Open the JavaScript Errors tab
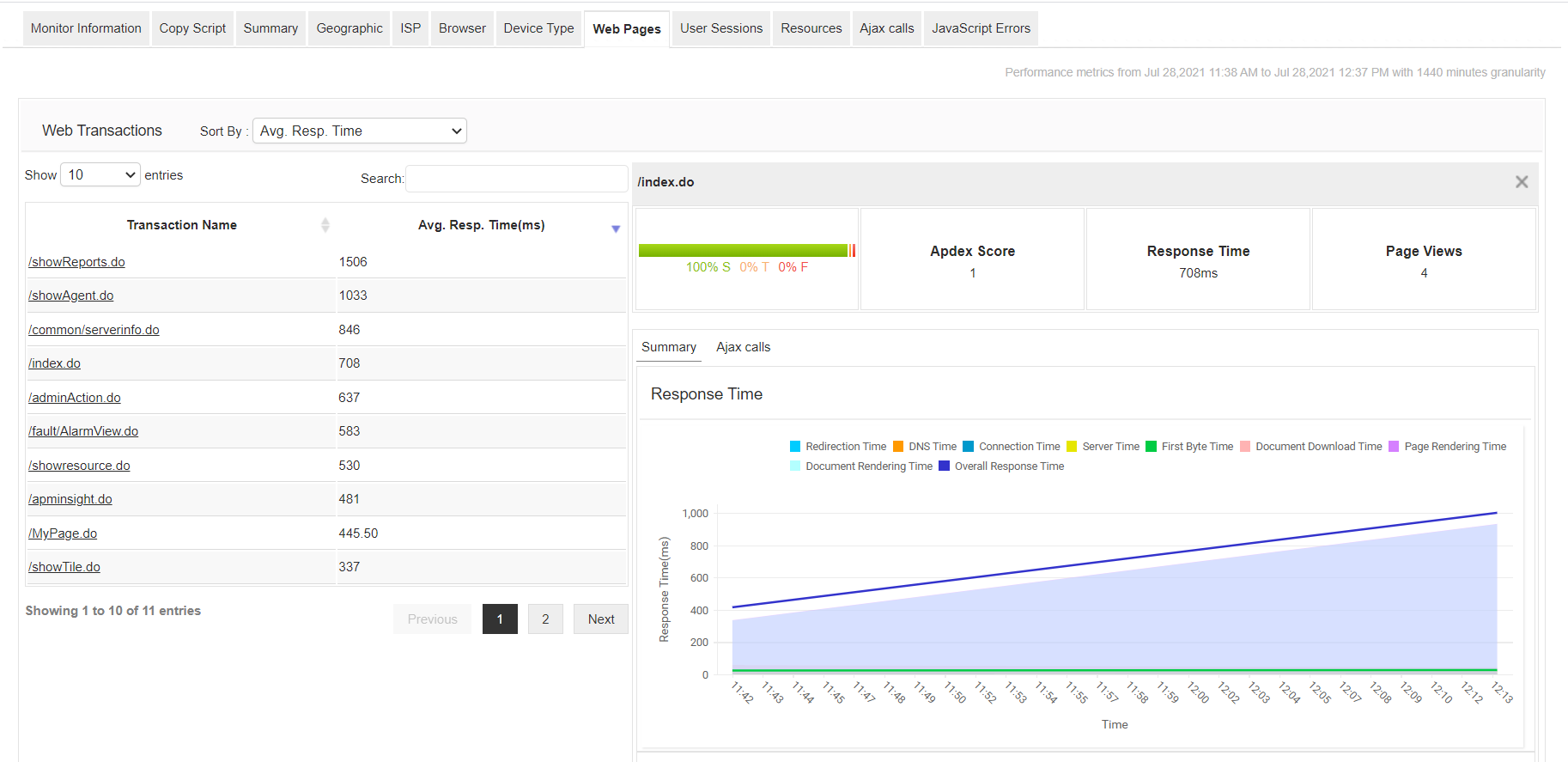The width and height of the screenshot is (1568, 762). coord(981,28)
